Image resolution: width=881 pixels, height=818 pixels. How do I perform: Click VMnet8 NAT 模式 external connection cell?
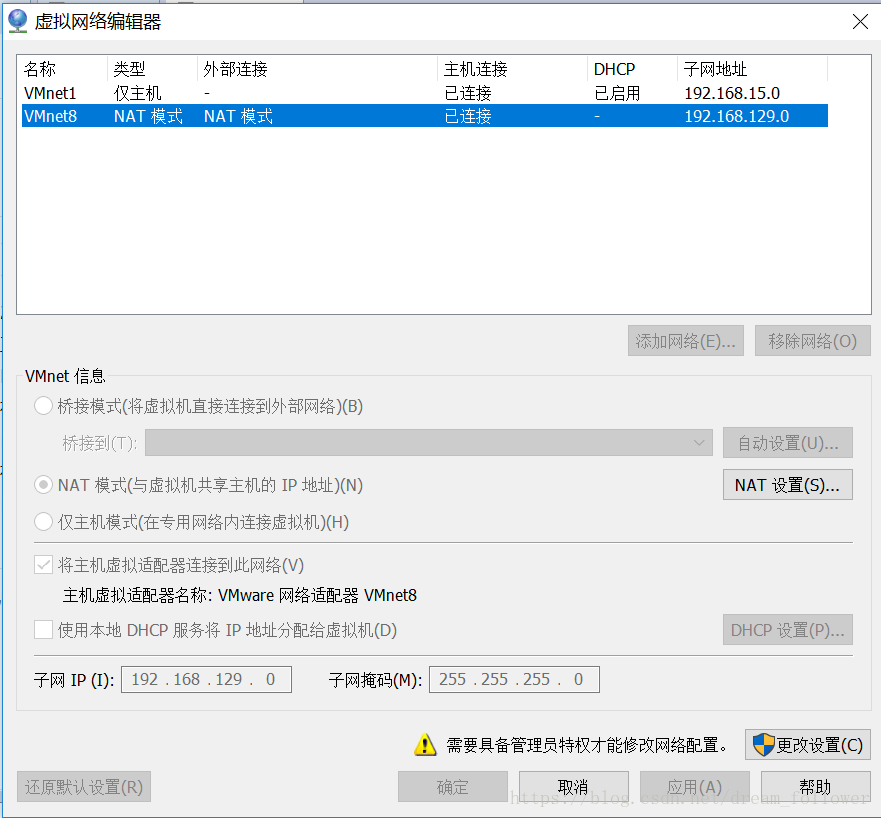click(238, 116)
